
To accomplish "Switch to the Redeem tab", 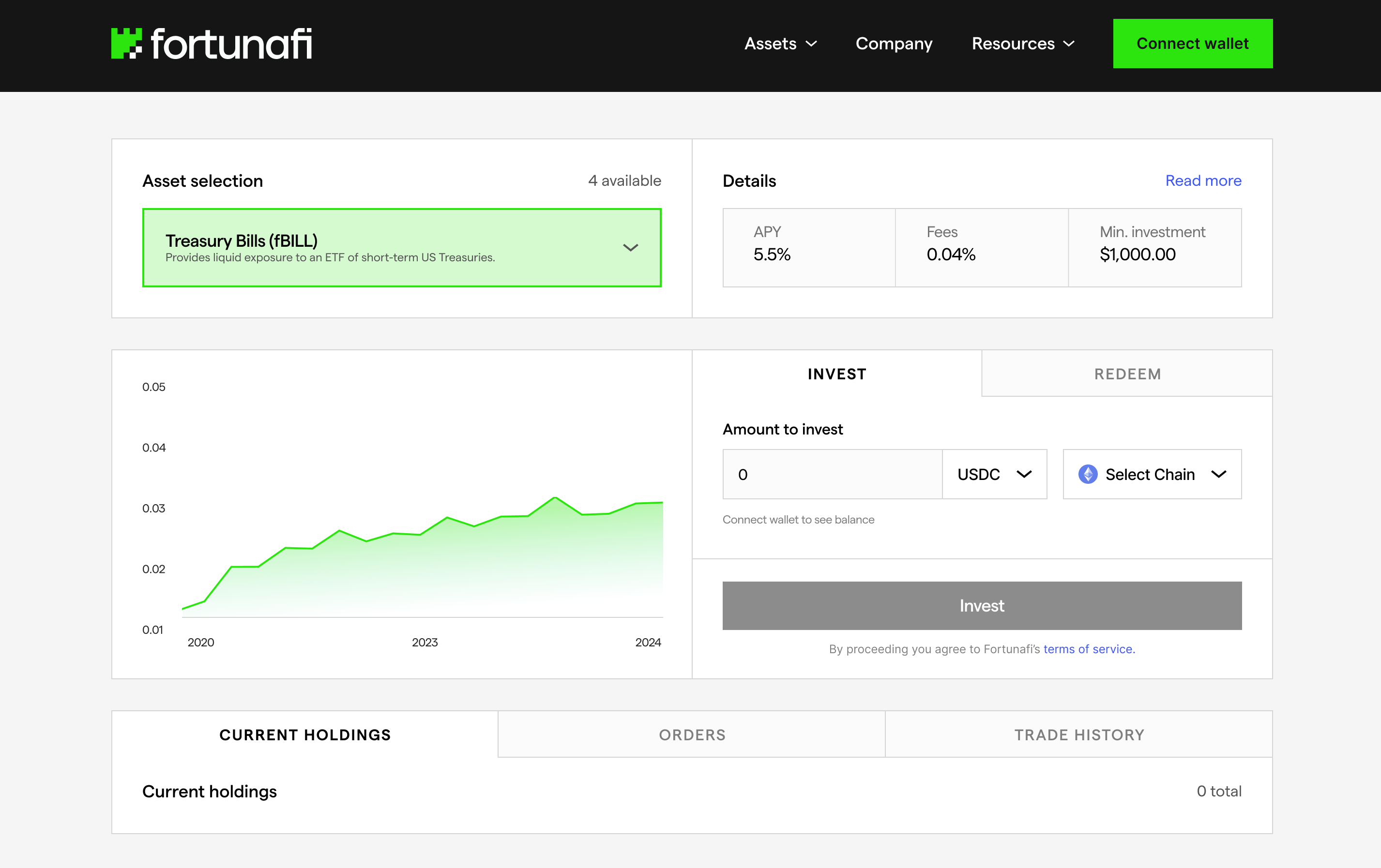I will click(1127, 374).
